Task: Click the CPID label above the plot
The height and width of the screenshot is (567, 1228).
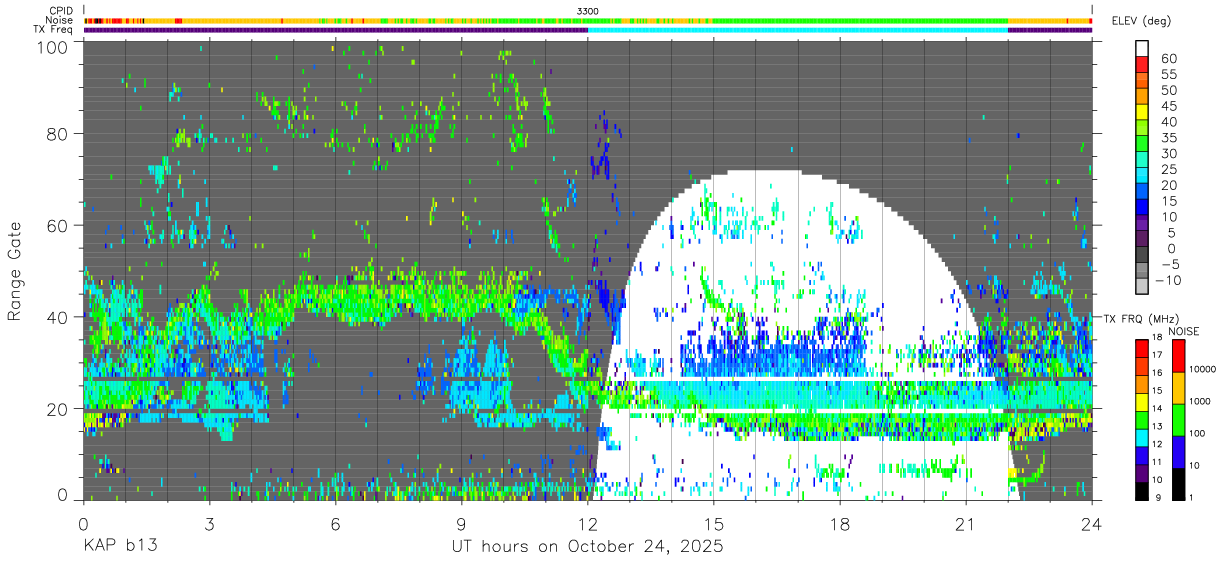Action: 60,10
